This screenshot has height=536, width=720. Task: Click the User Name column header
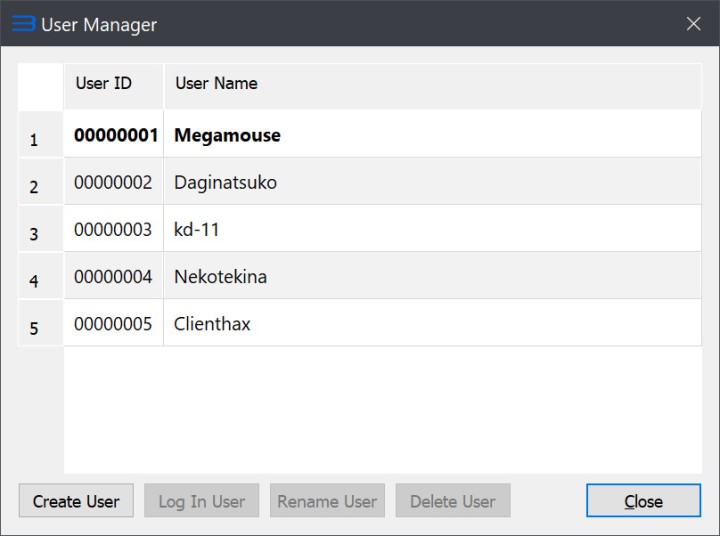(216, 84)
